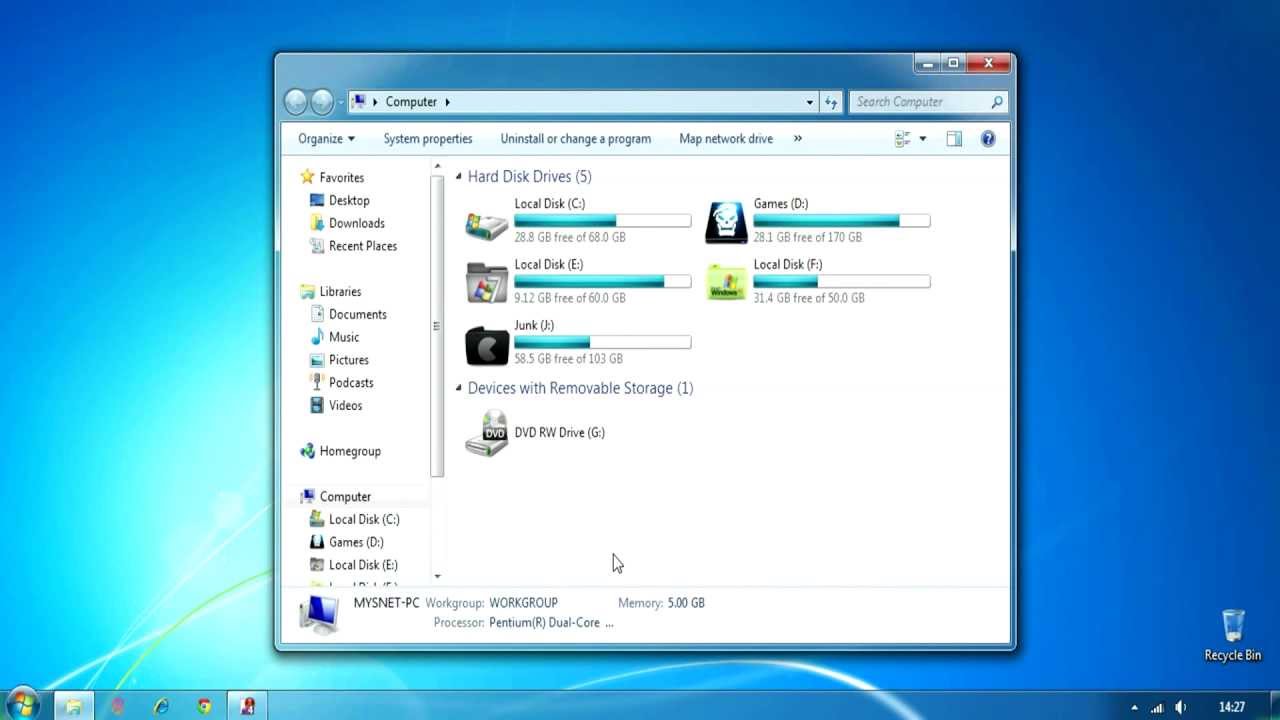Image resolution: width=1280 pixels, height=720 pixels.
Task: Show the preview pane icon
Action: (x=954, y=139)
